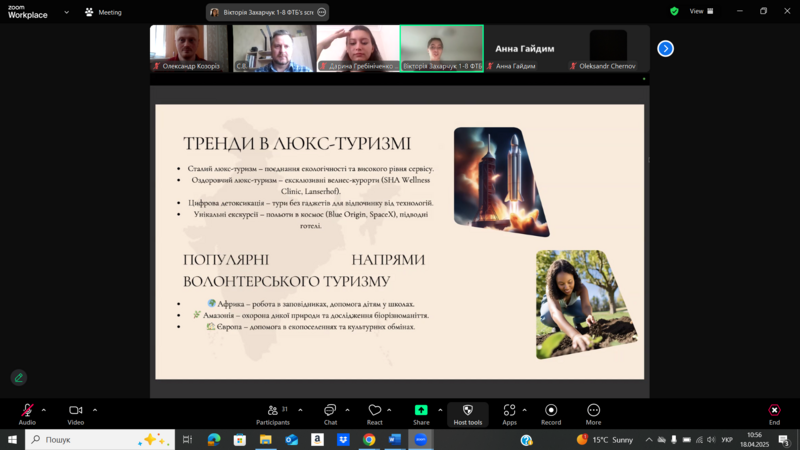Open Dropbox from taskbar
Screen dimensions: 800x450
click(343, 439)
